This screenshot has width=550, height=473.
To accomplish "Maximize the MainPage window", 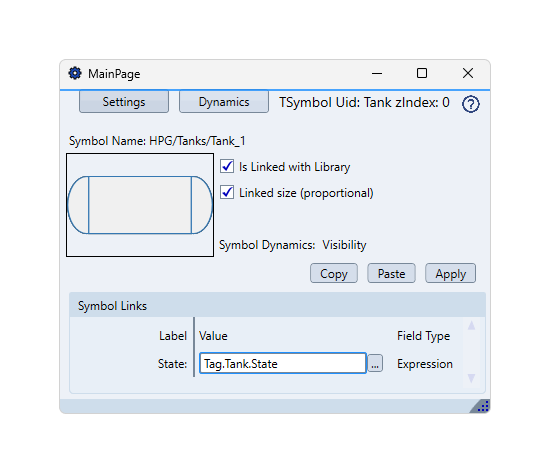I will (422, 73).
